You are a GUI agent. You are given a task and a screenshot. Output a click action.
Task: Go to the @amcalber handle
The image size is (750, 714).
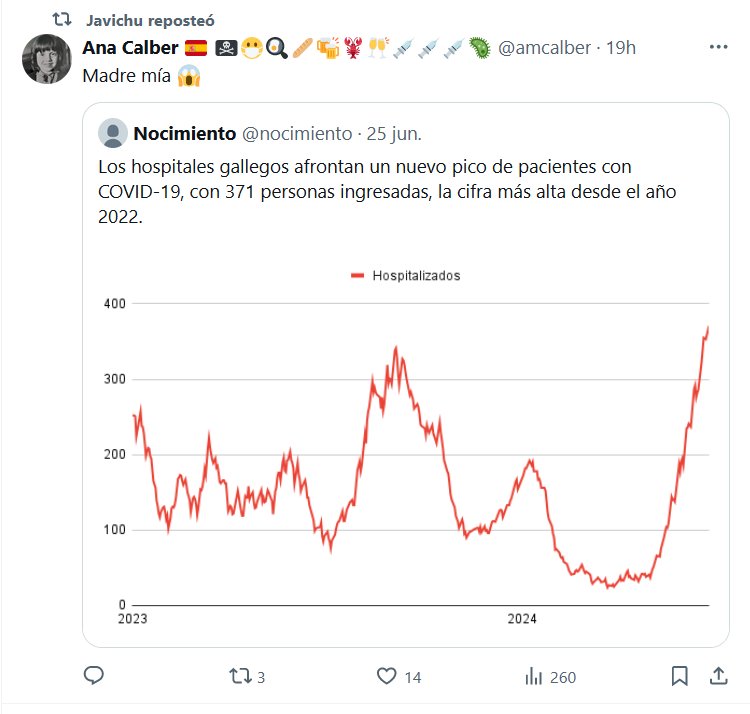(544, 47)
